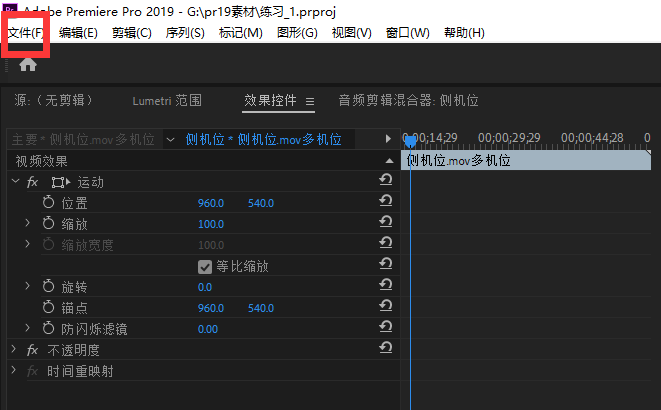Viewport: 661px width, 410px height.
Task: Open the Effect Controls panel menu icon
Action: click(x=310, y=102)
